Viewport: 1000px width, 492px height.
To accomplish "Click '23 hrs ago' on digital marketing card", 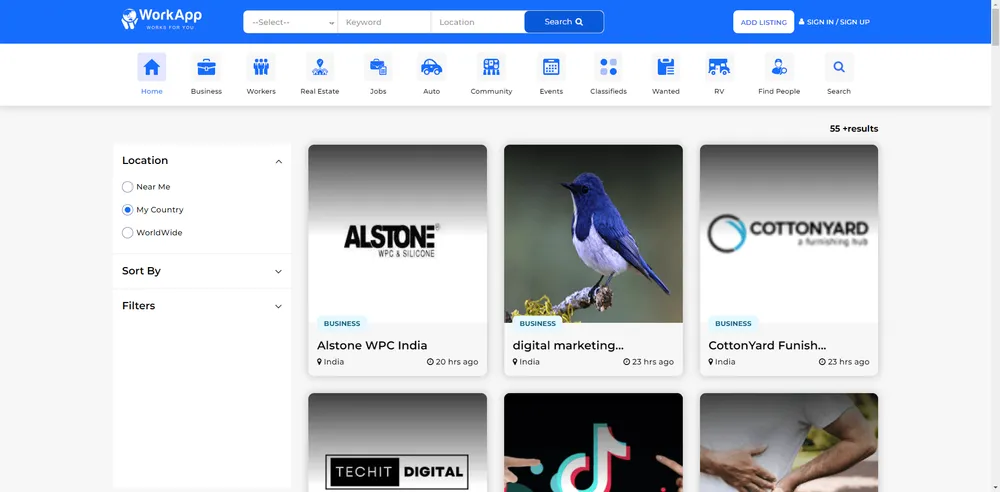I will 648,362.
